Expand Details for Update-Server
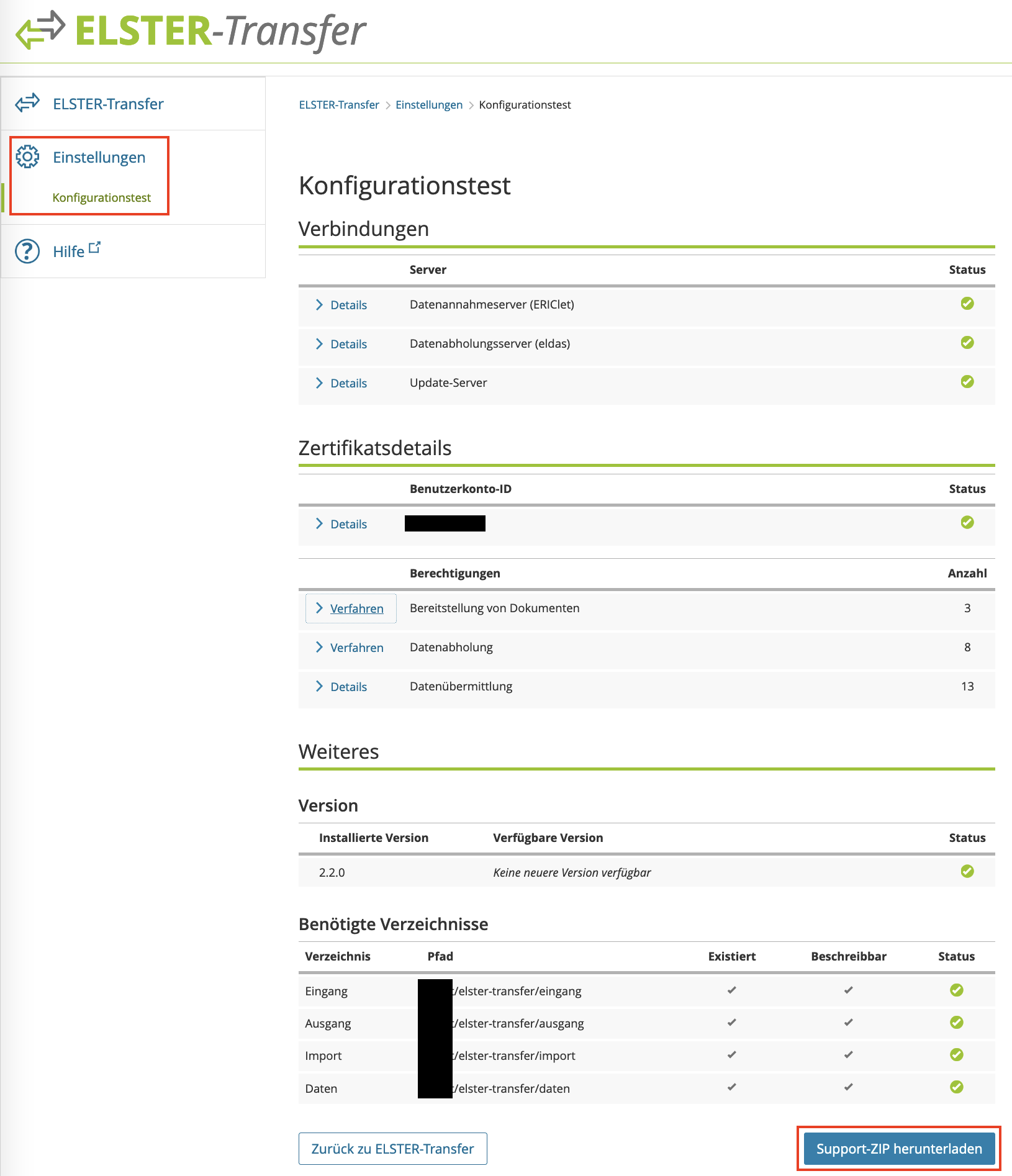Screen dimensions: 1012x1176 (341, 383)
